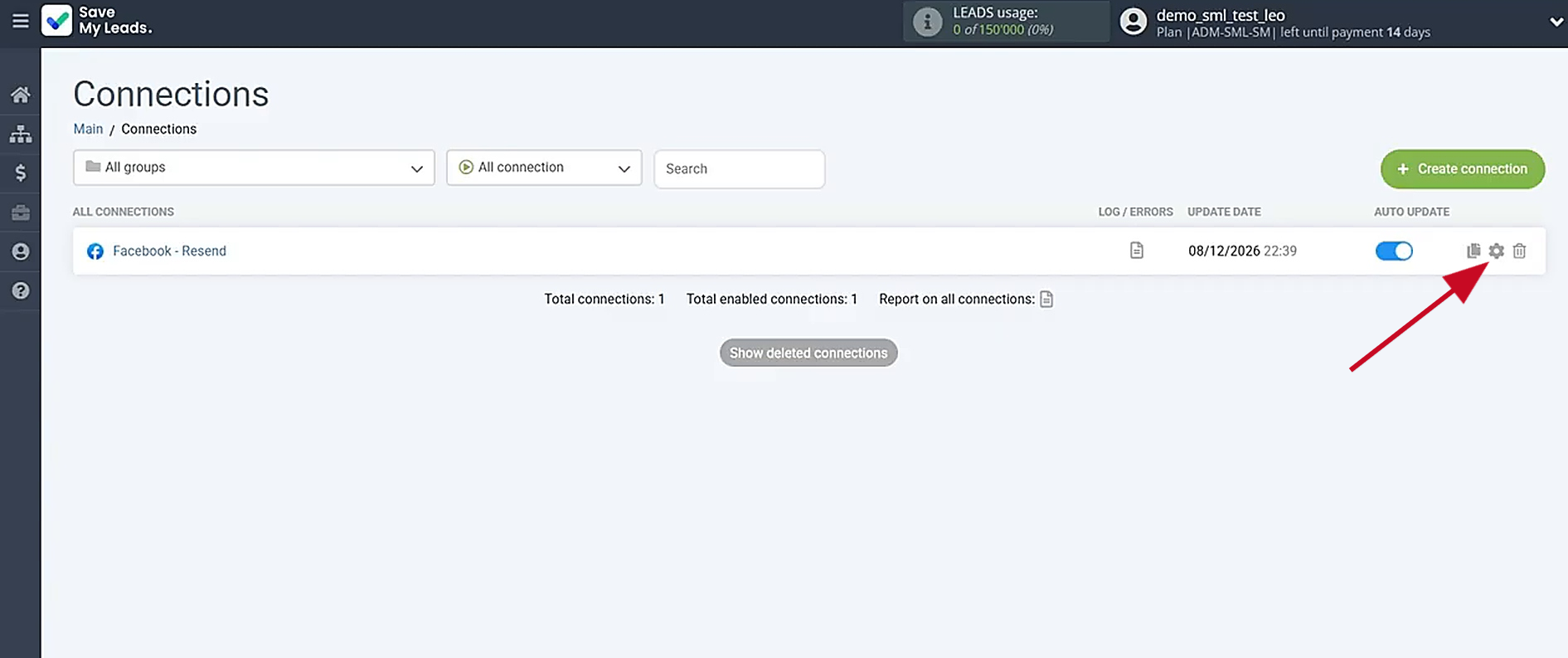Click the Total enabled connections: 1 text
This screenshot has width=1568, height=658.
tap(772, 299)
